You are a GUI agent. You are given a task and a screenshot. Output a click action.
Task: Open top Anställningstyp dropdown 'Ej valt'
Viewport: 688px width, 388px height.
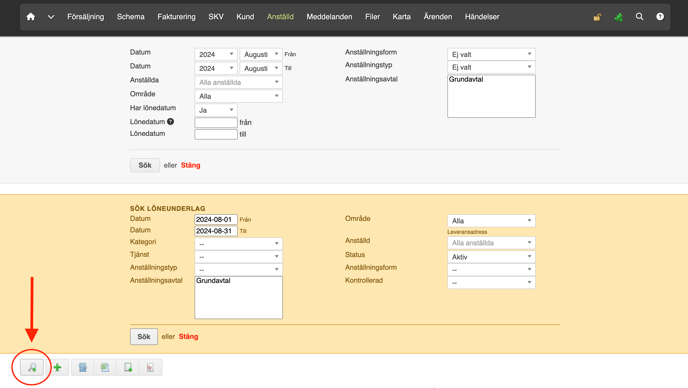pos(491,67)
